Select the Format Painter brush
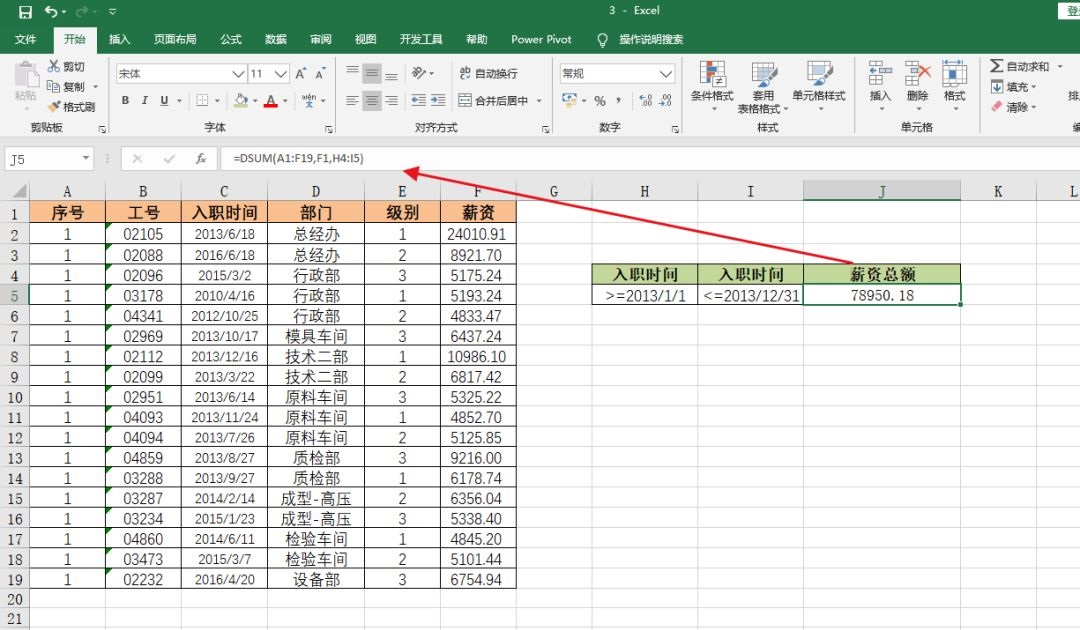This screenshot has height=630, width=1080. (x=54, y=107)
